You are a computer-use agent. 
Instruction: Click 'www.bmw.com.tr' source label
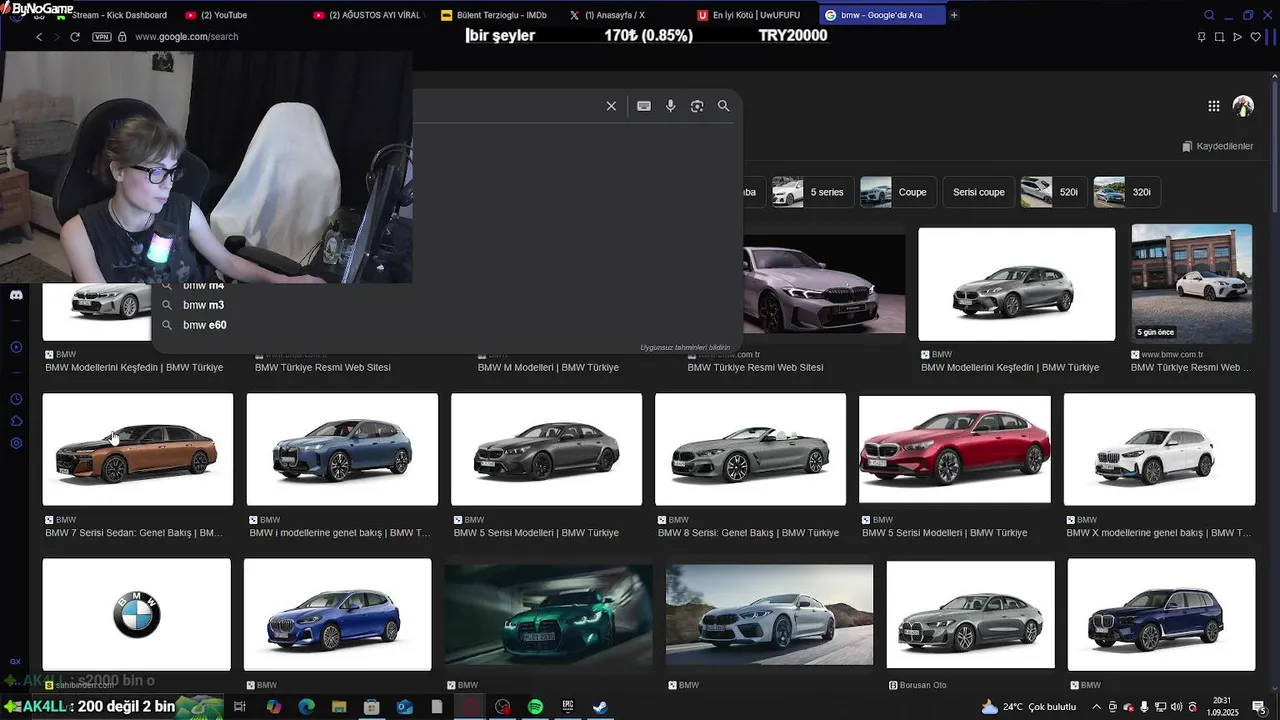click(x=1172, y=354)
